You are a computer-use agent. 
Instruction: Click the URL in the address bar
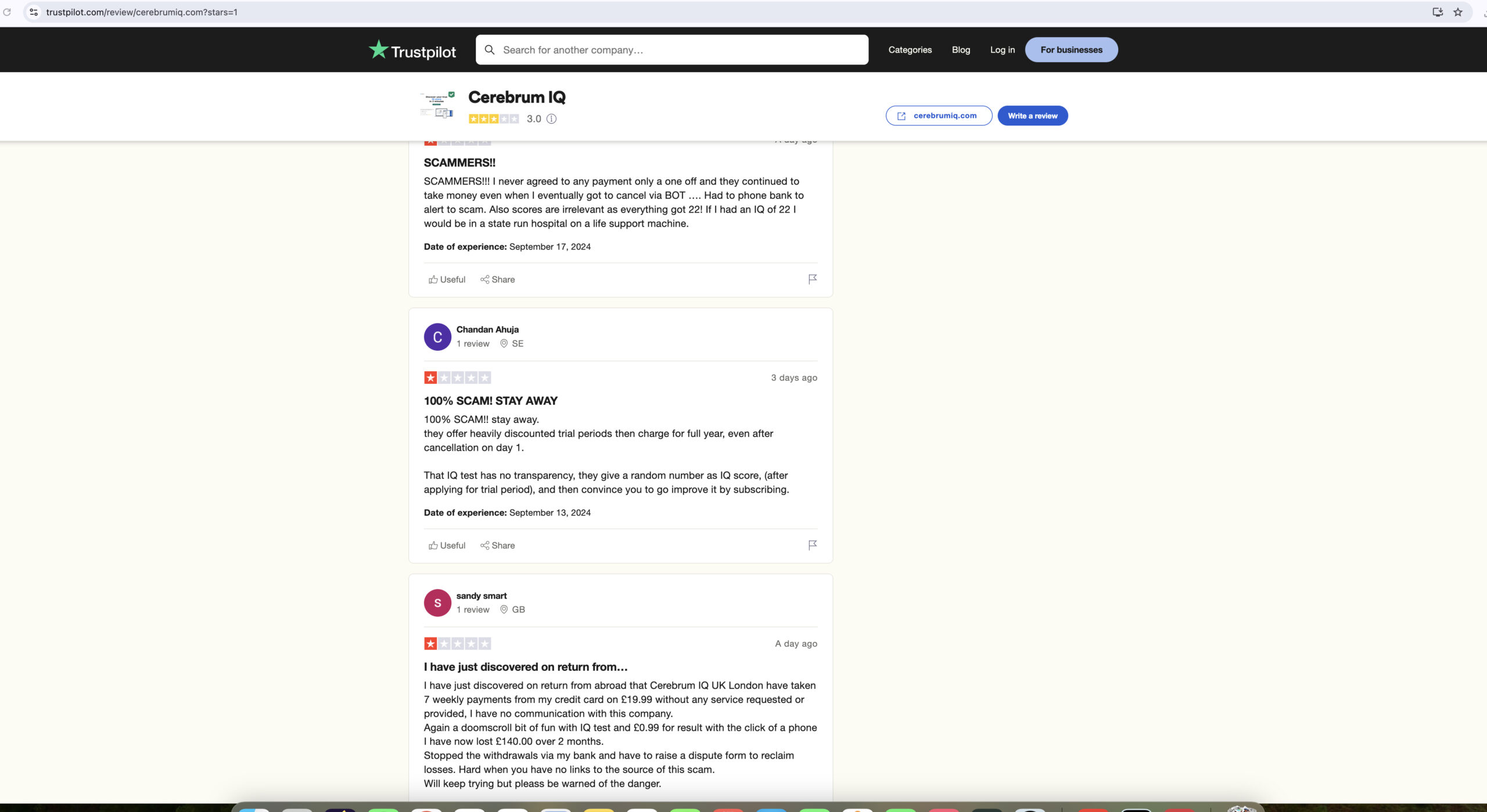pos(142,12)
